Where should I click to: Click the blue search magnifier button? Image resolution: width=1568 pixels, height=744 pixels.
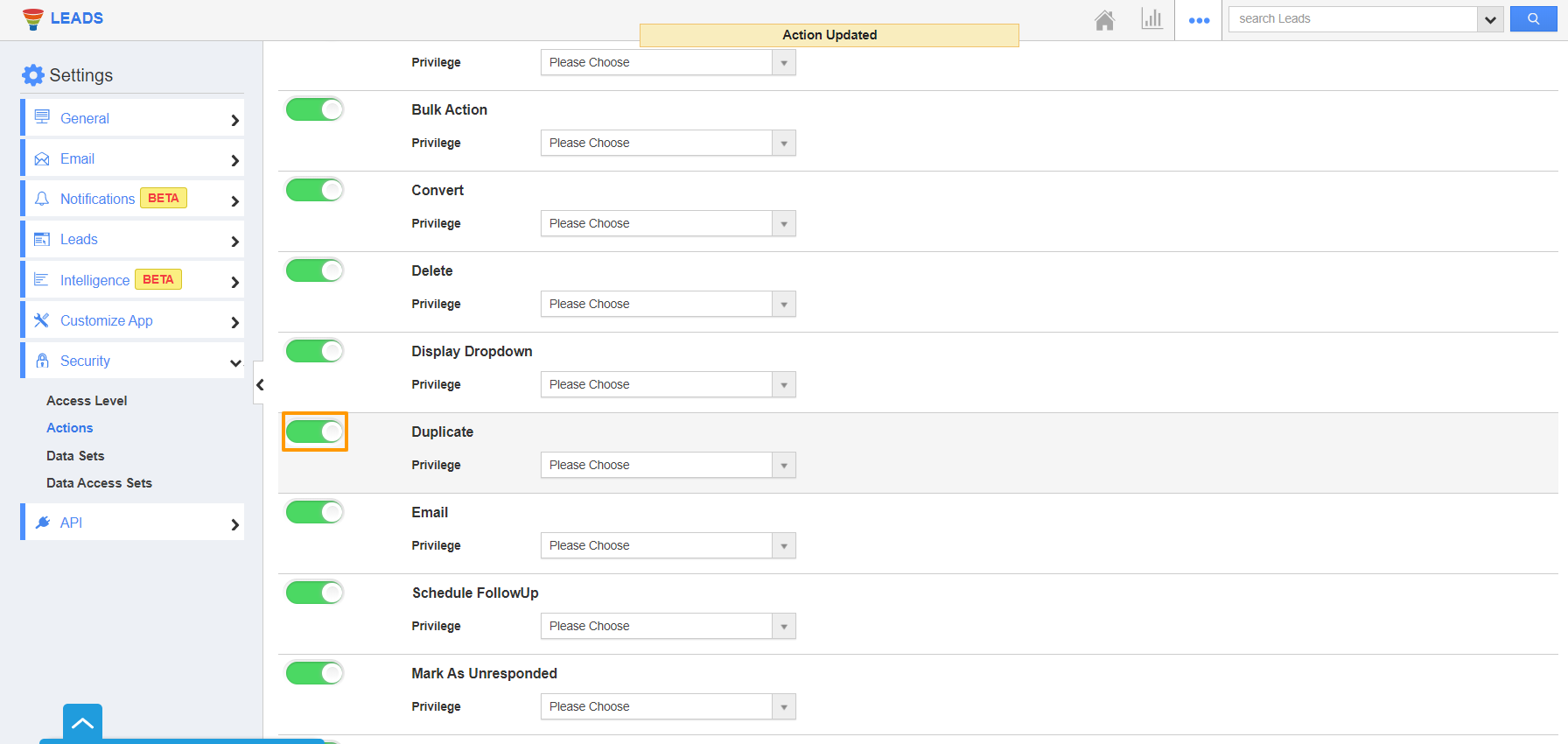[x=1533, y=19]
